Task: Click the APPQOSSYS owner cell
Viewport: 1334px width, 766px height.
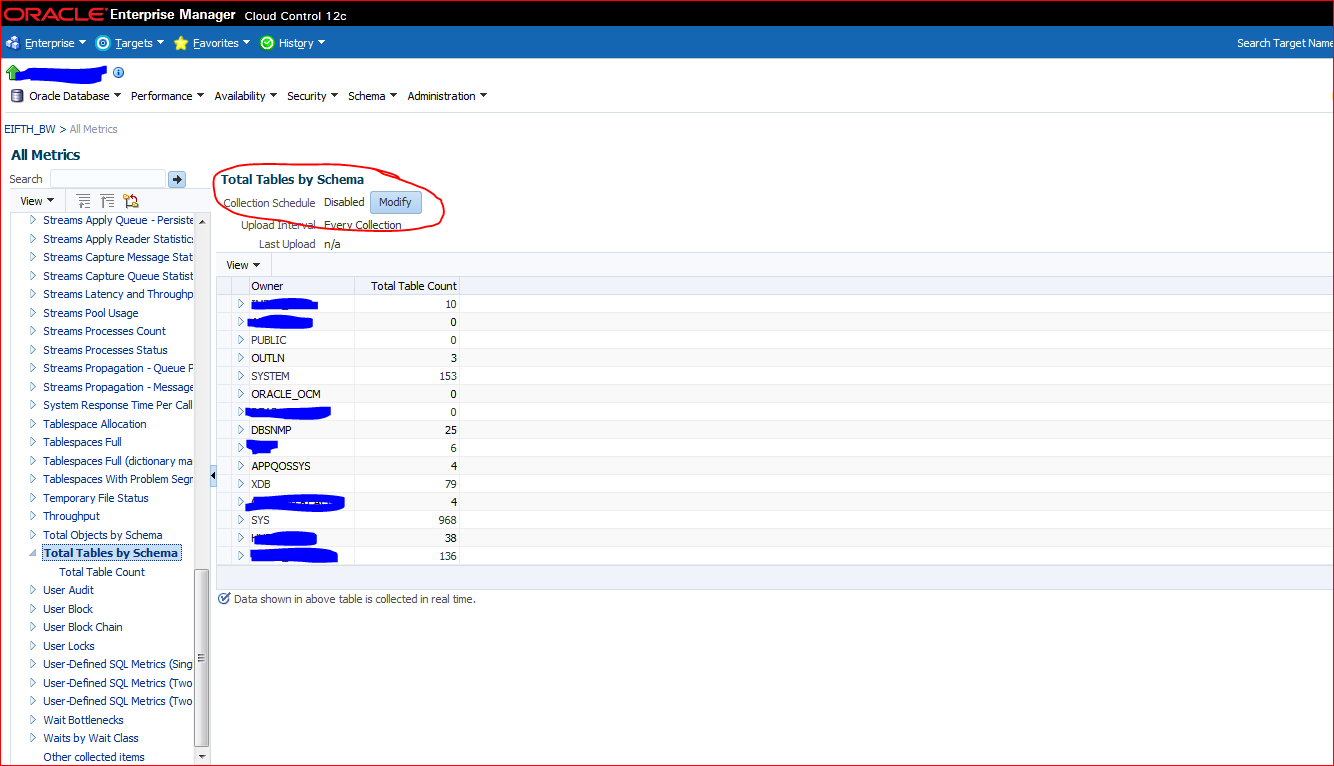Action: point(281,466)
